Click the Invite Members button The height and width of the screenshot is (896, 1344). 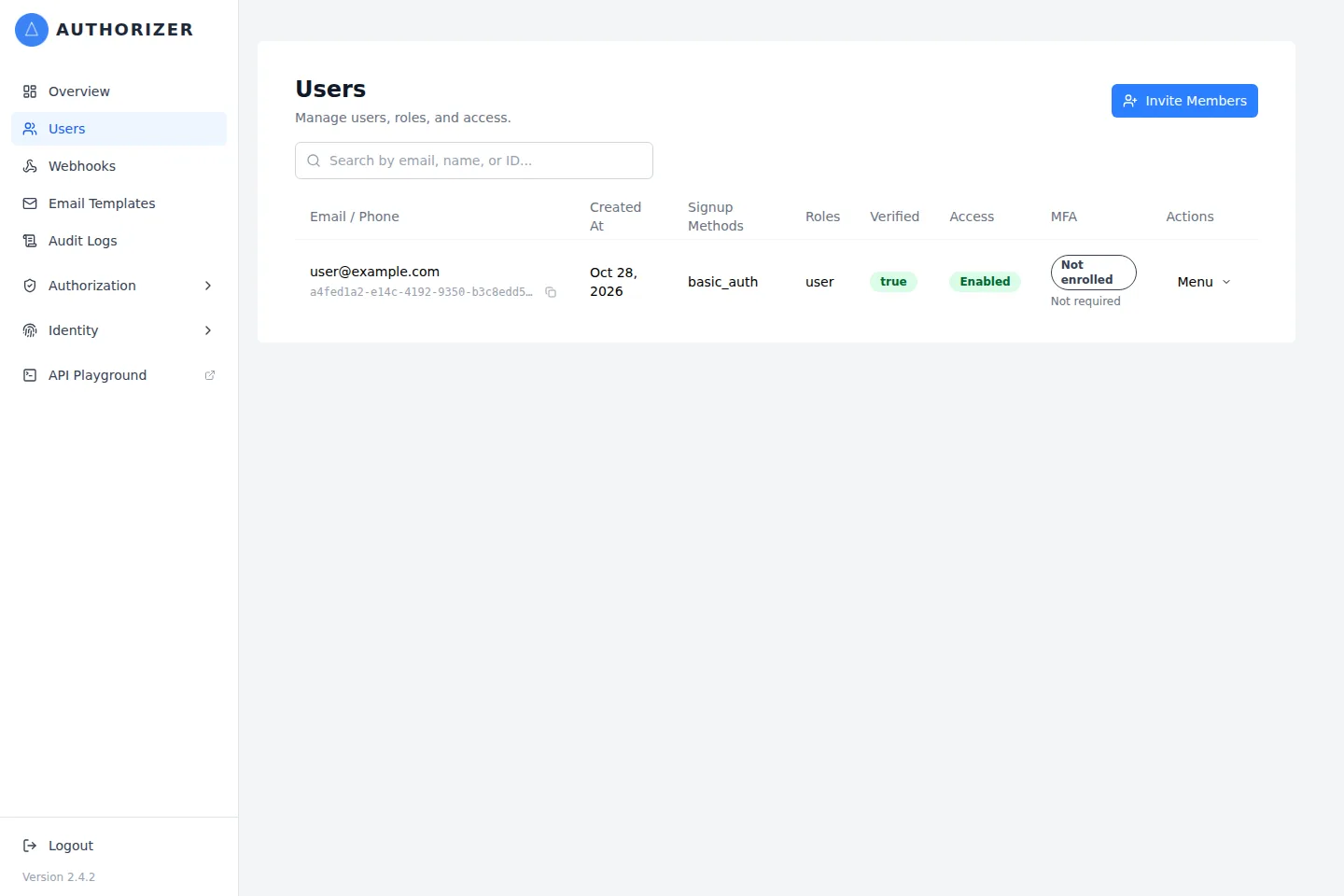point(1184,101)
